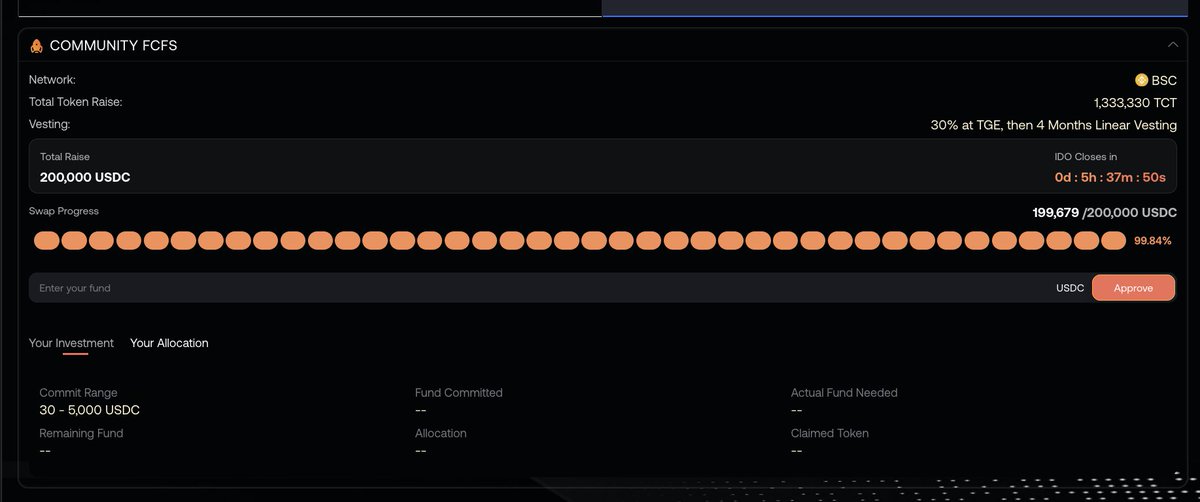
Task: Click the 199,679 /200,000 USDC amount
Action: coord(1105,213)
